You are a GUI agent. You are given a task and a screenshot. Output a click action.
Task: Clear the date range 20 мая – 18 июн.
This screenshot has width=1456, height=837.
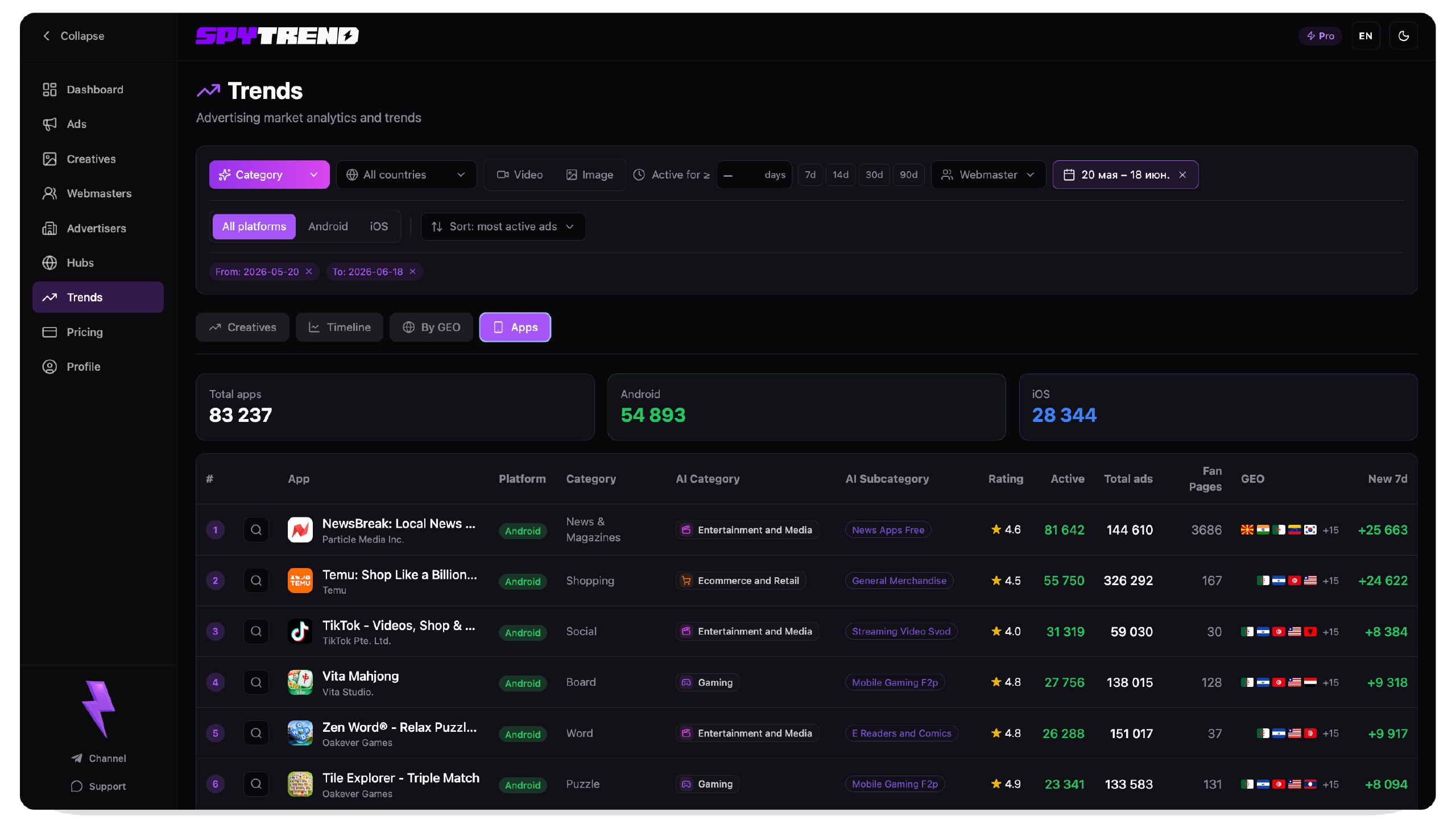pyautogui.click(x=1182, y=175)
